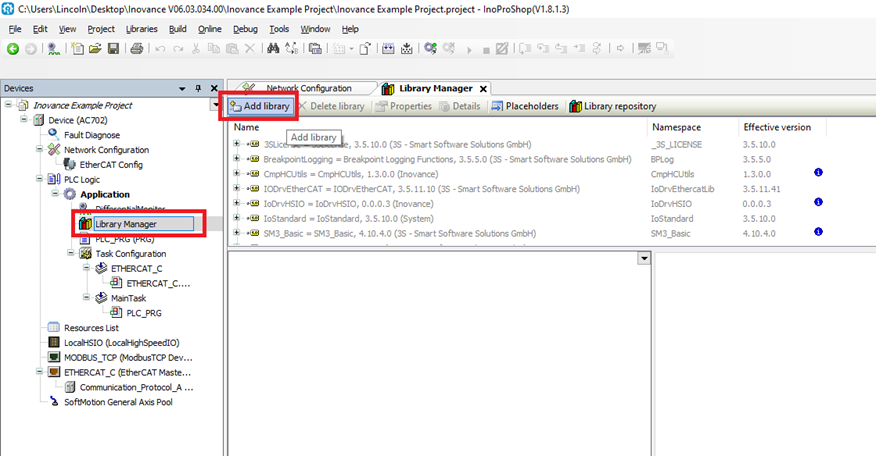The image size is (876, 456).
Task: Click the blue info icon for CmpHCUtils
Action: [x=818, y=173]
